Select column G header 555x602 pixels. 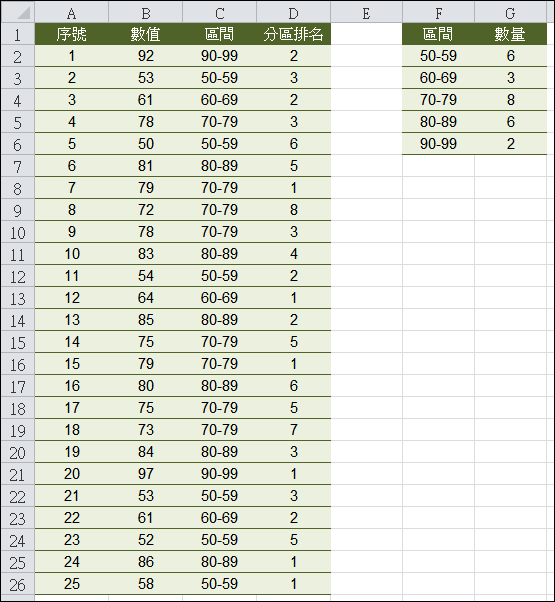click(510, 13)
